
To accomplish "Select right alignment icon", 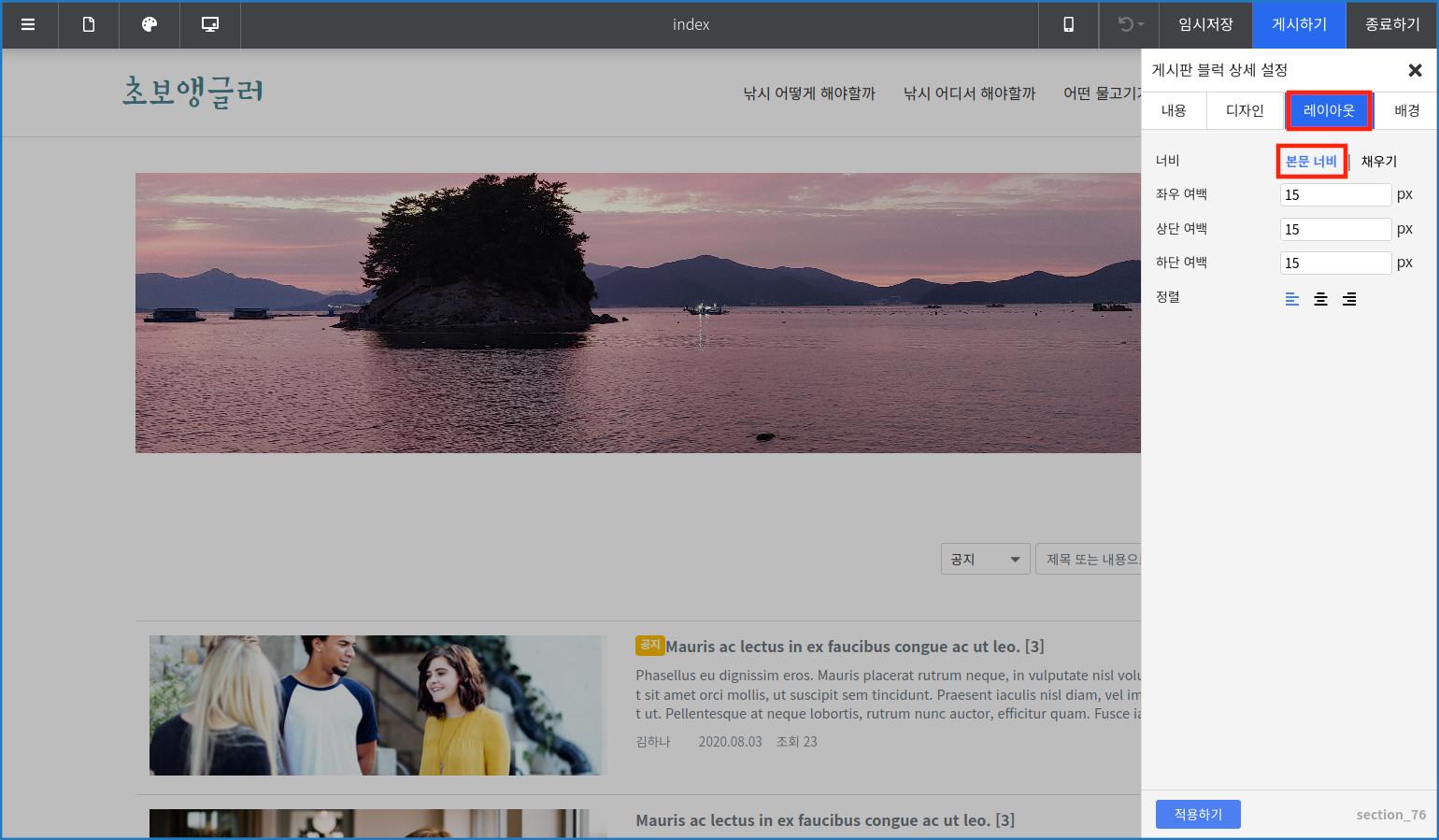I will point(1349,299).
